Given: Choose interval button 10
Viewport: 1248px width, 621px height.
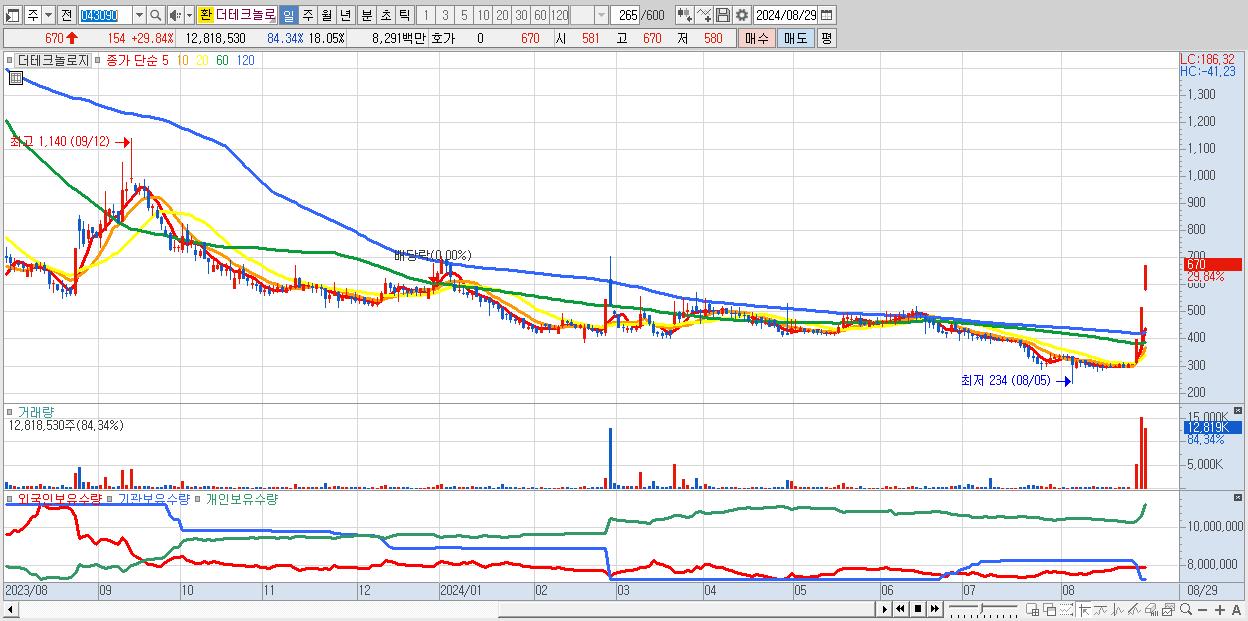Looking at the screenshot, I should [x=483, y=15].
